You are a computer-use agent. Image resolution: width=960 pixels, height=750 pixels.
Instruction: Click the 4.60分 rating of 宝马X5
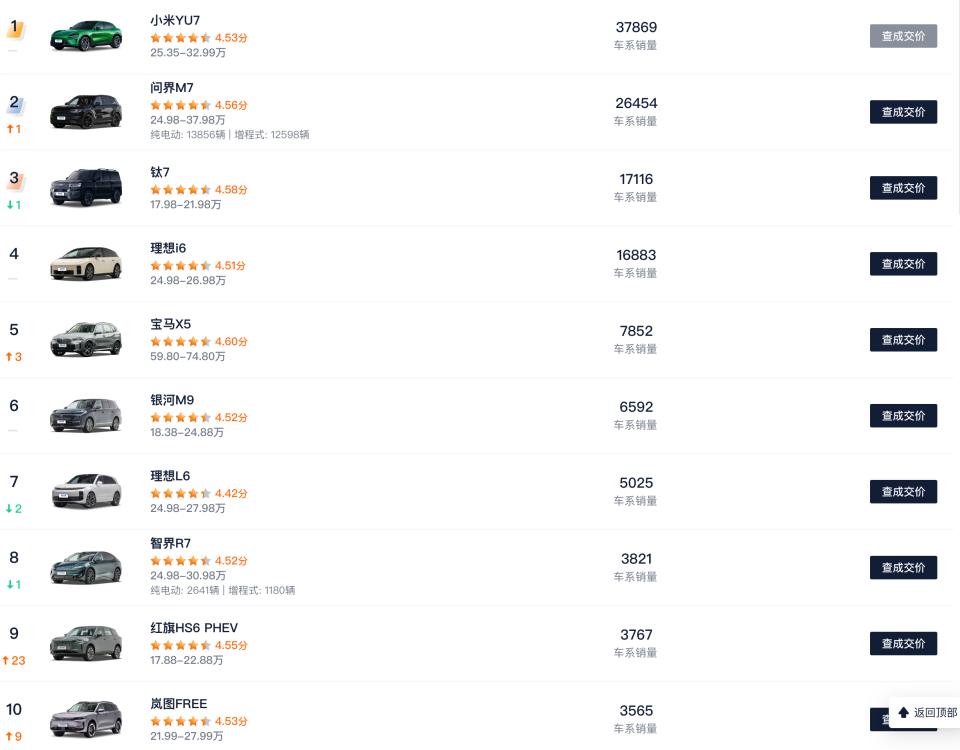pyautogui.click(x=231, y=342)
